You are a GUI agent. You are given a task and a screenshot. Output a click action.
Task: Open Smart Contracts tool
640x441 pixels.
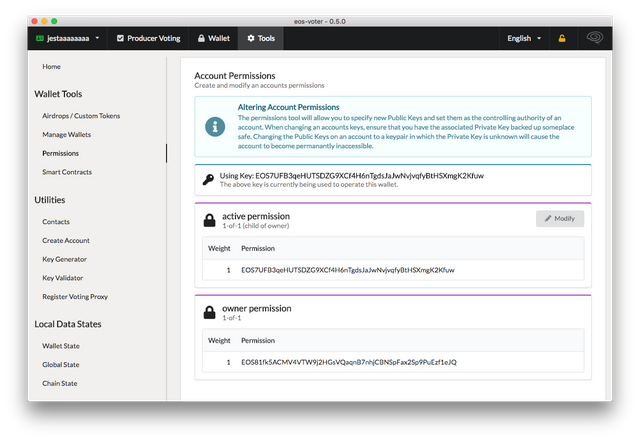(x=67, y=172)
